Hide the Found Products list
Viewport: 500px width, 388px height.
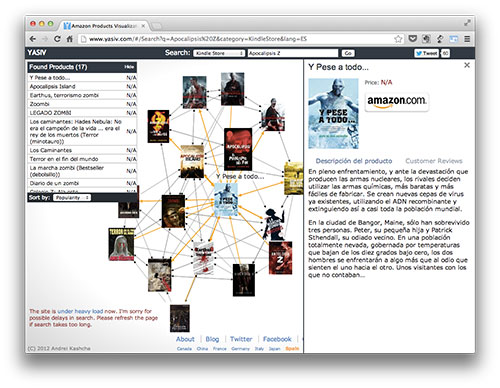(129, 67)
